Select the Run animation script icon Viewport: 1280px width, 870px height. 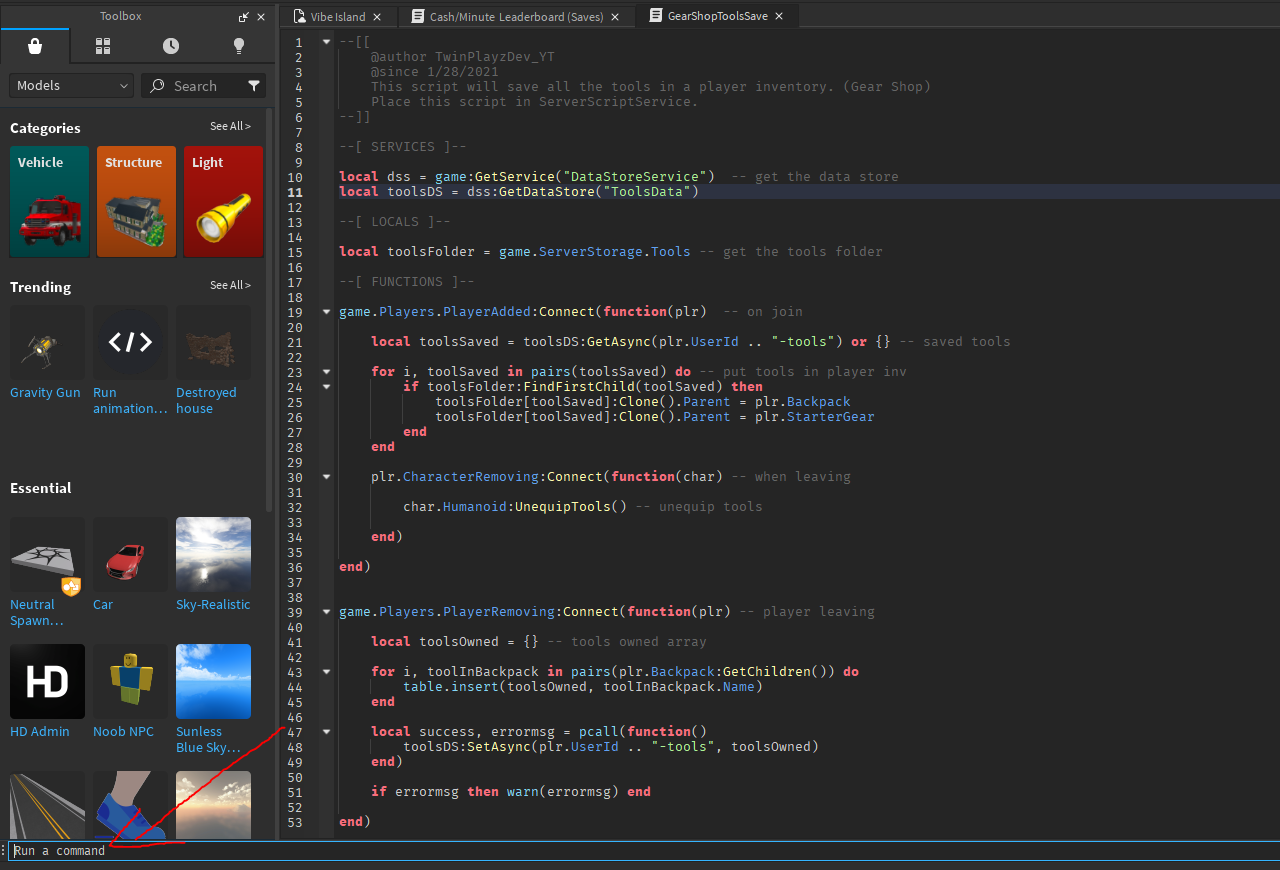point(130,343)
